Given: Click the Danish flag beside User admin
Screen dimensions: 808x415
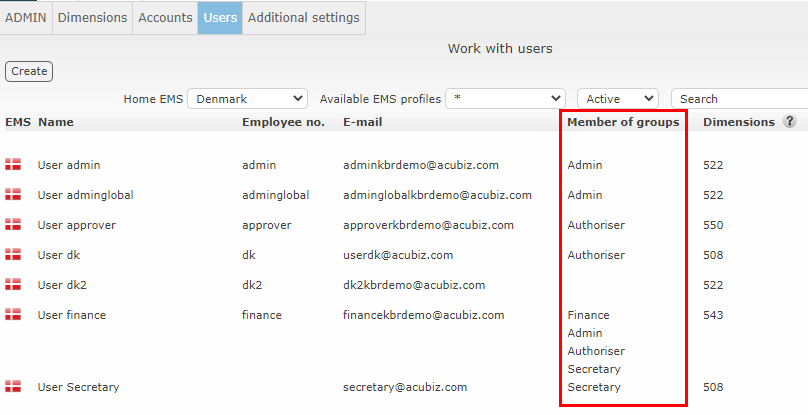Looking at the screenshot, I should 13,164.
